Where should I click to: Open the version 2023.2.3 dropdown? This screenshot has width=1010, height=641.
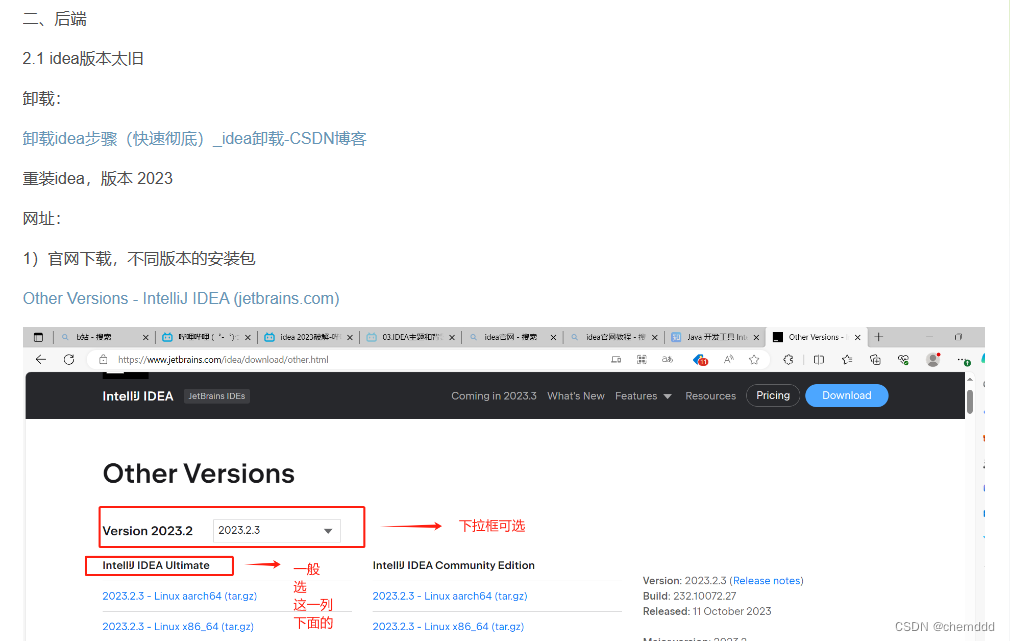tap(276, 530)
